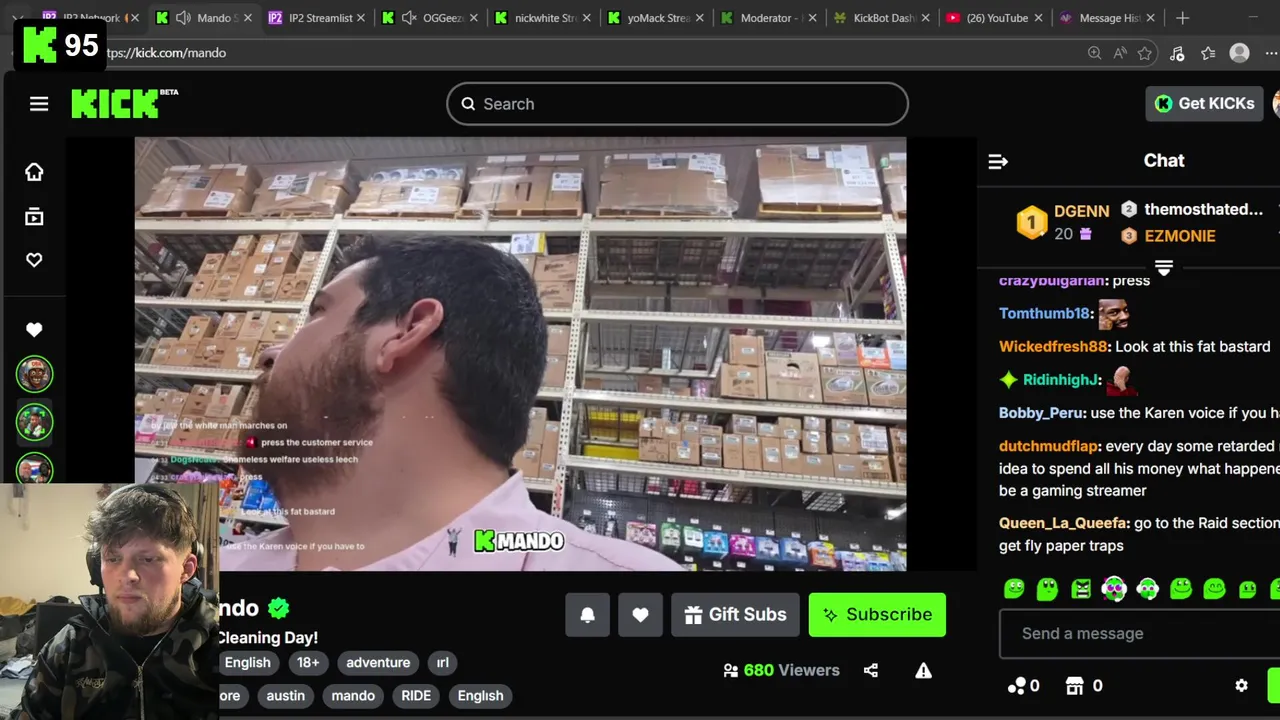The height and width of the screenshot is (720, 1280).
Task: Mute the Mando tab speaker icon
Action: [183, 18]
